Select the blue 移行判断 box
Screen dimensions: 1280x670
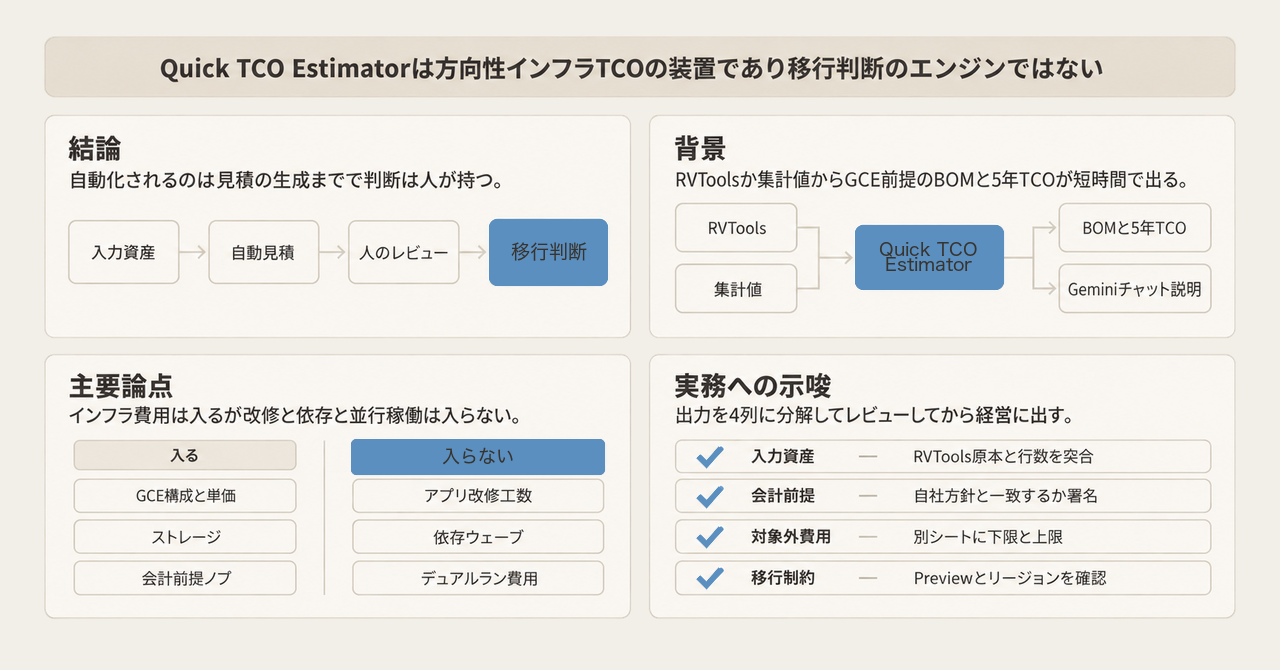click(548, 252)
